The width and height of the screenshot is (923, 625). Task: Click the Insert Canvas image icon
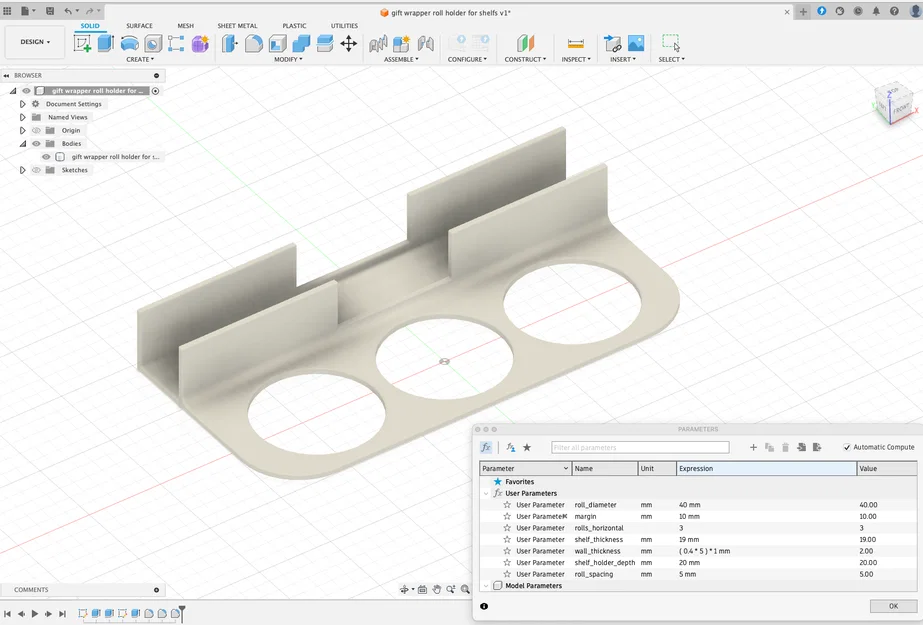point(635,43)
